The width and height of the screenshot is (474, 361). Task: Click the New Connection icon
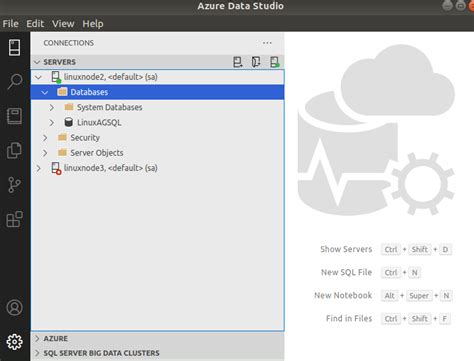(237, 62)
